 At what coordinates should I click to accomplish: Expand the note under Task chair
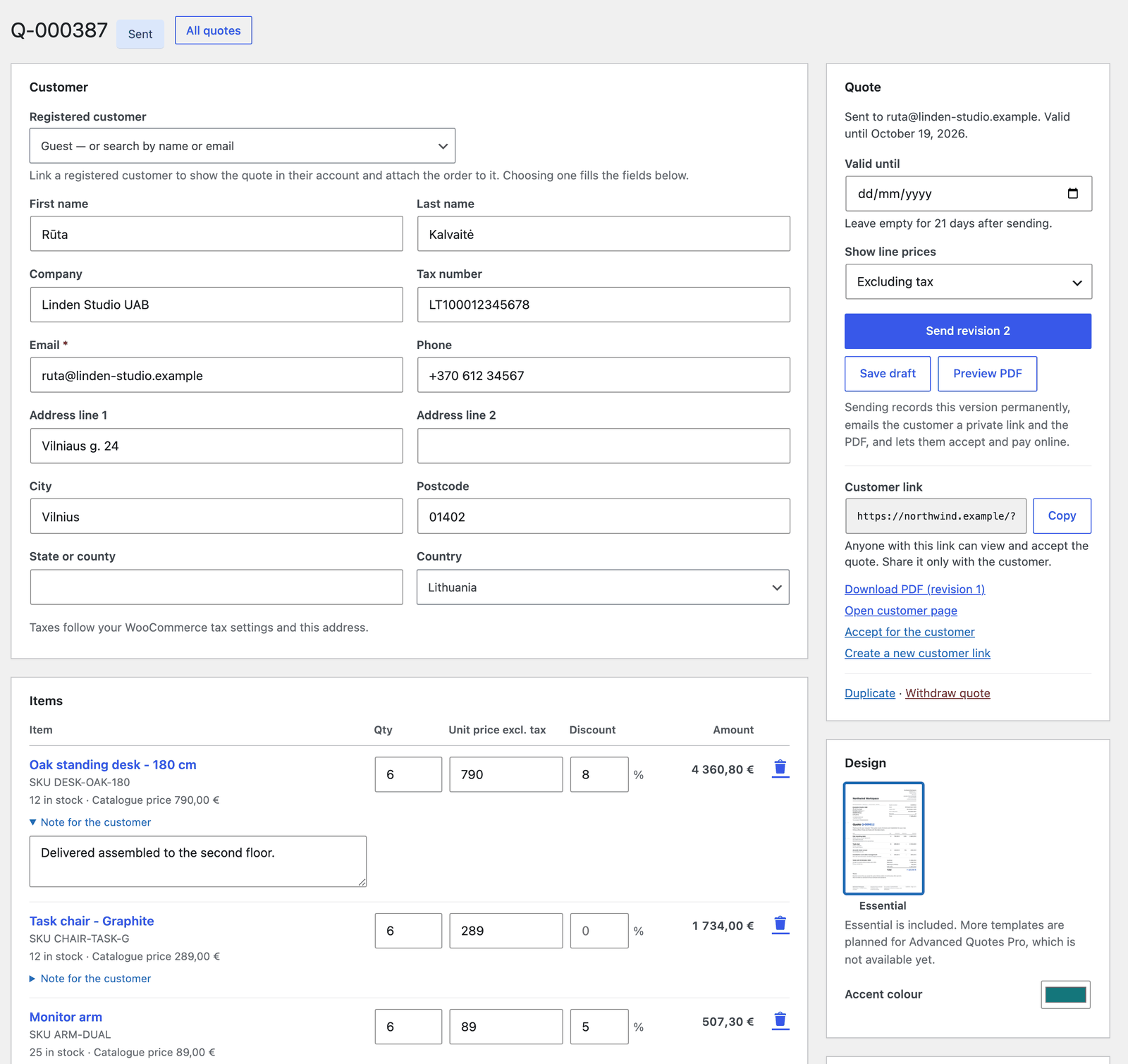(x=90, y=979)
